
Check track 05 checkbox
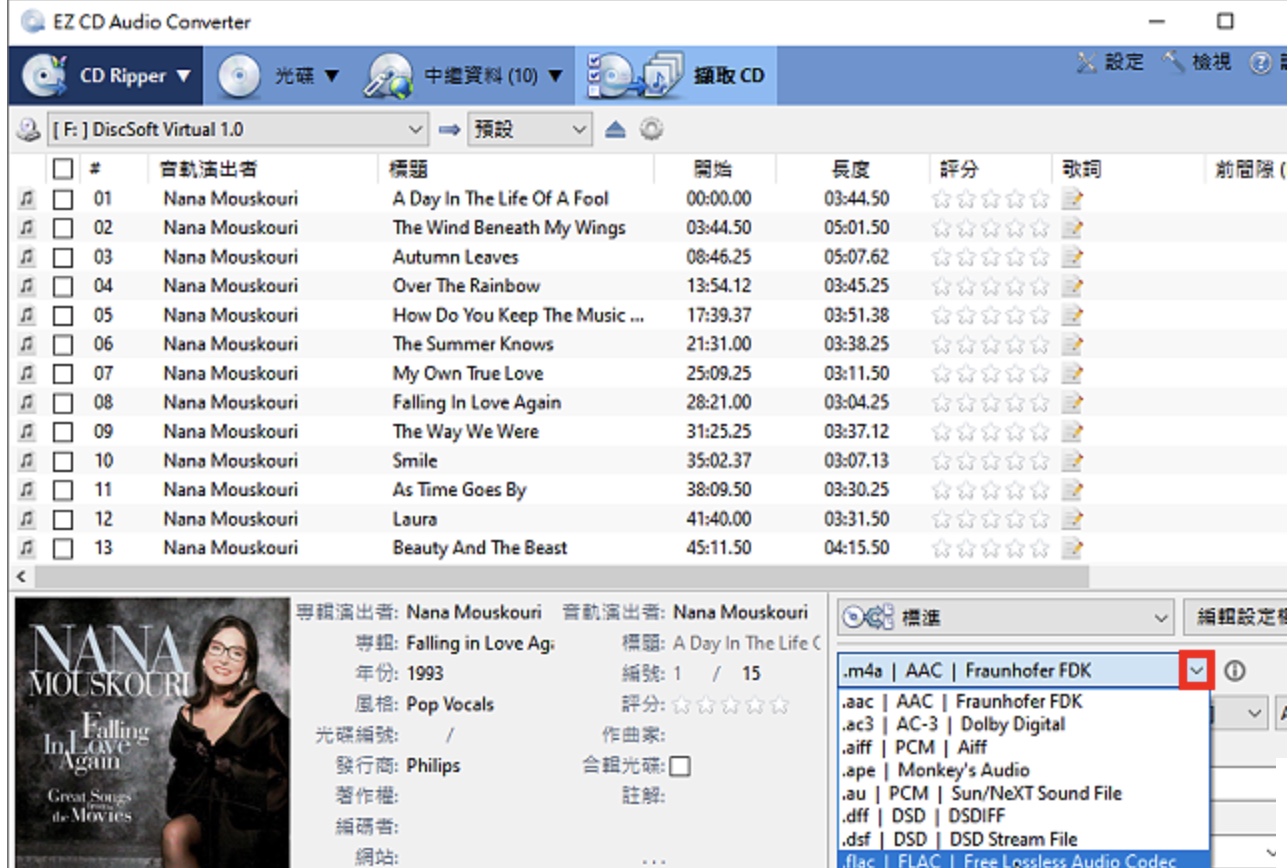[63, 316]
